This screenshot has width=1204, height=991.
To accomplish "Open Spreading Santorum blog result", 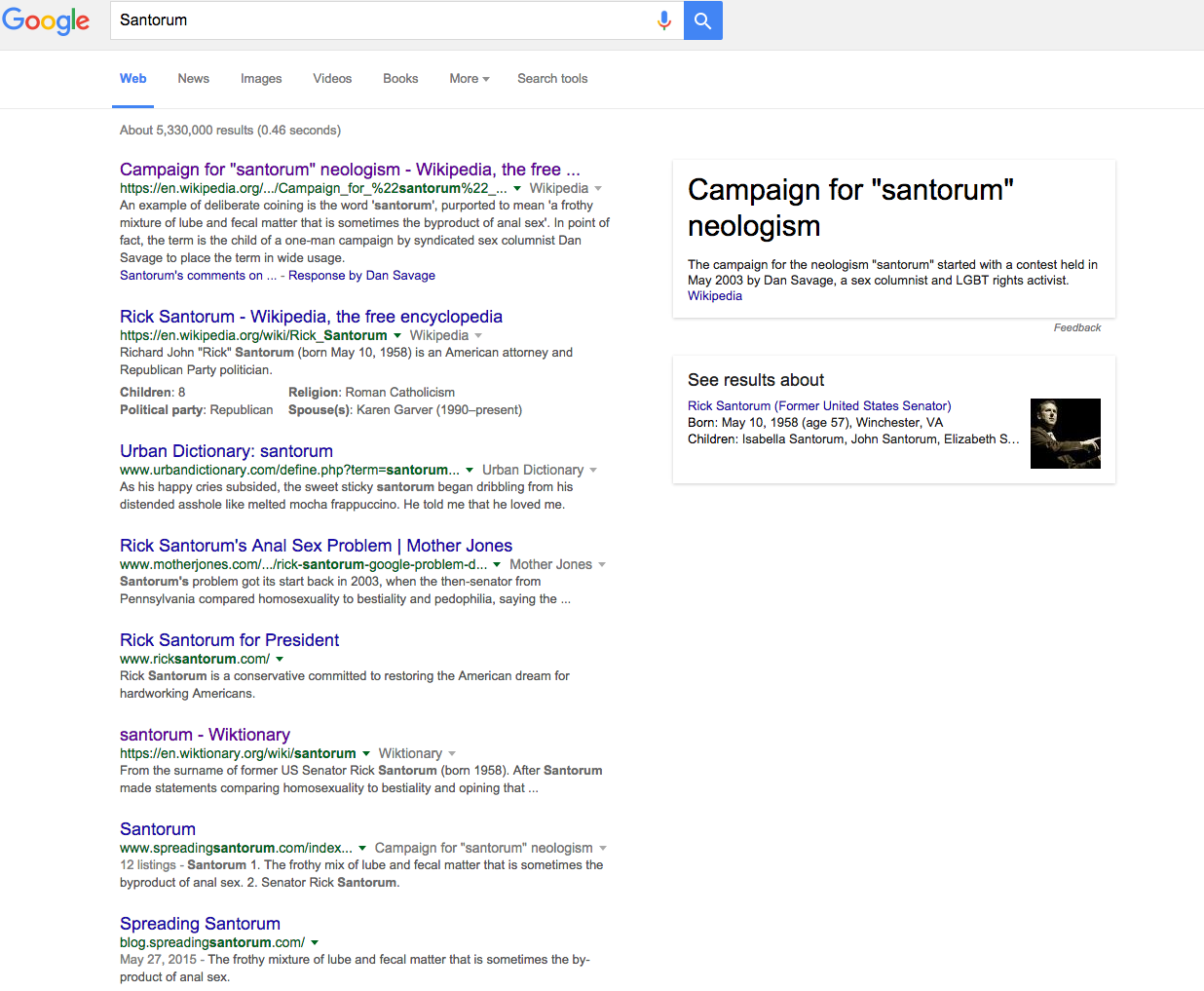I will click(x=200, y=924).
